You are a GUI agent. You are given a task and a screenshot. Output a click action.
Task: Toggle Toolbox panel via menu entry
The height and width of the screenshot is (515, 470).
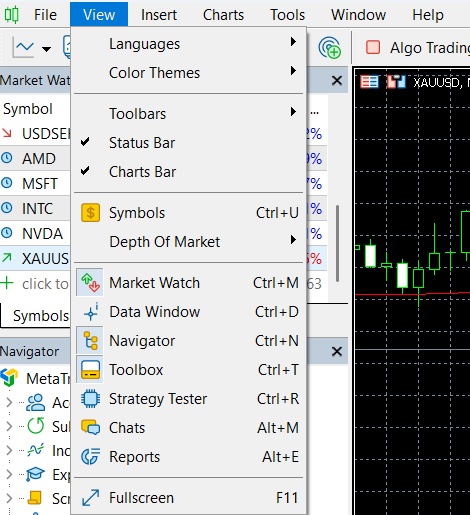tap(188, 370)
